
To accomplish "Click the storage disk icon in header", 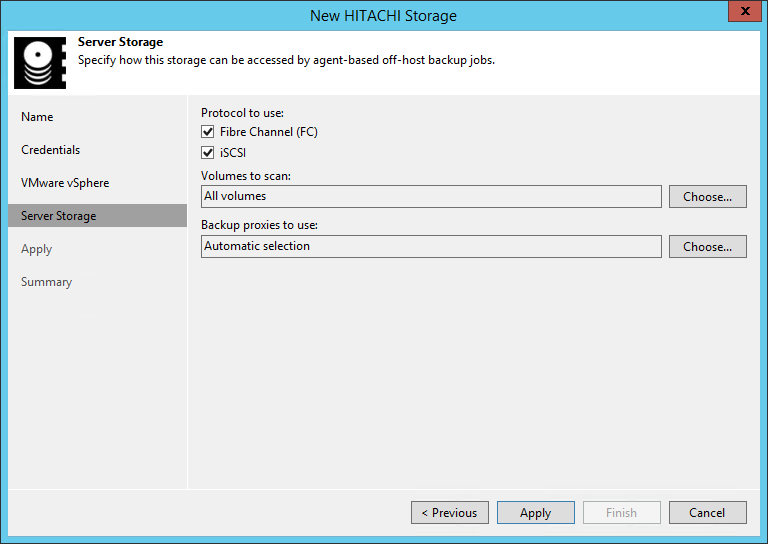I will [x=39, y=62].
